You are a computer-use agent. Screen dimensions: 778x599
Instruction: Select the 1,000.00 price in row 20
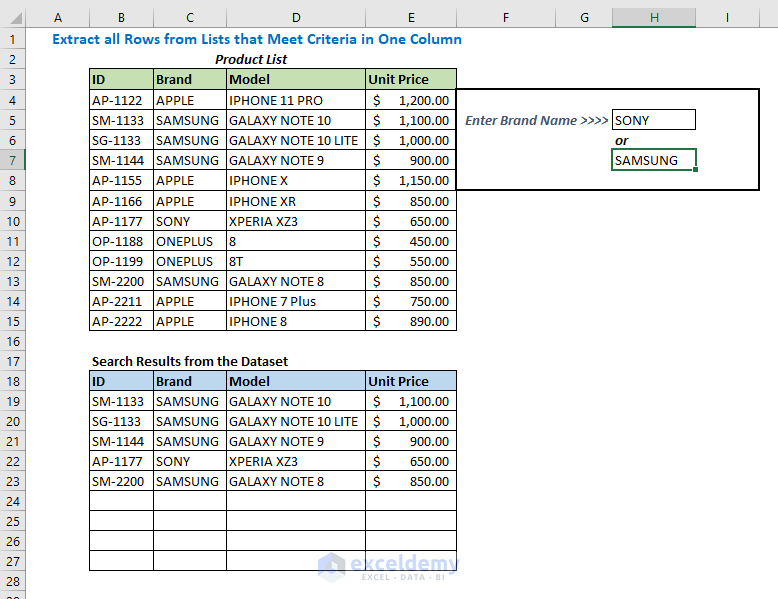click(411, 421)
